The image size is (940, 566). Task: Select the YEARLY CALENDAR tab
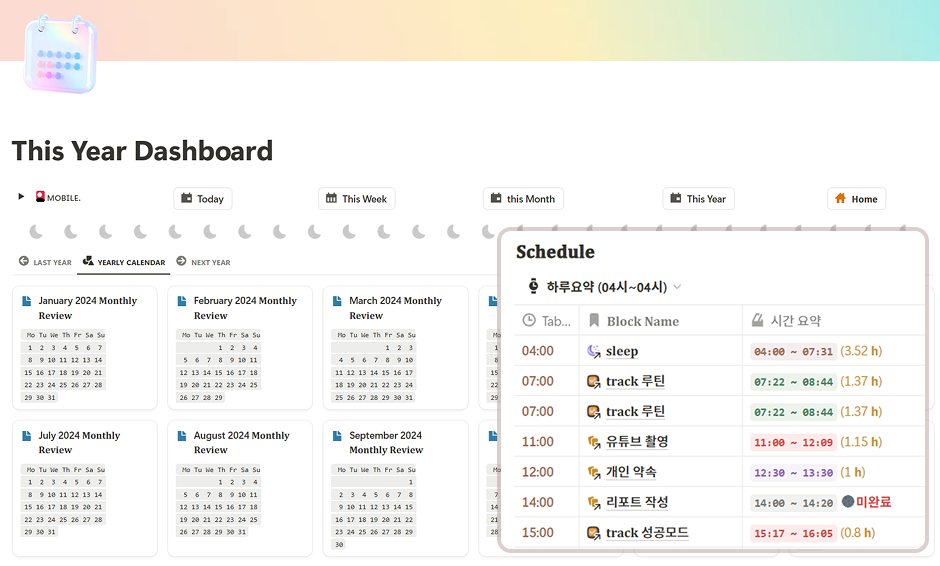(123, 262)
